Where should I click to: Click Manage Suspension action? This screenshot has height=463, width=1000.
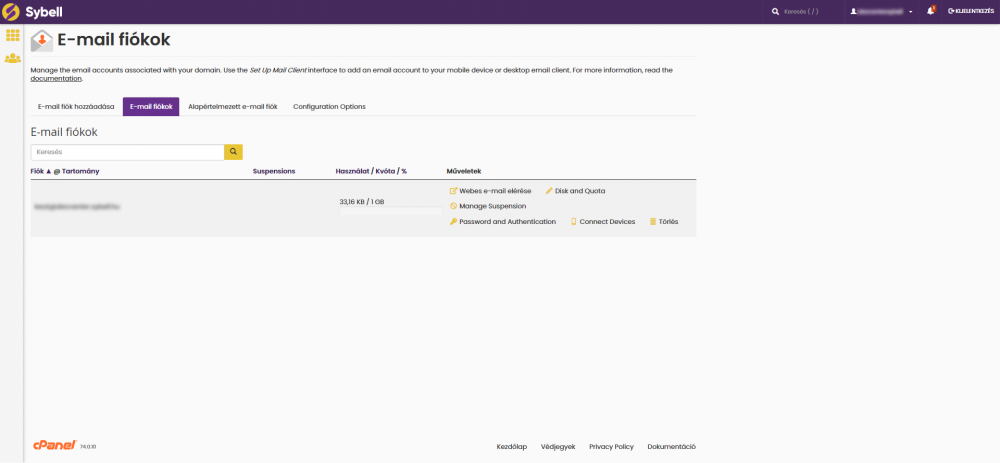click(x=488, y=206)
